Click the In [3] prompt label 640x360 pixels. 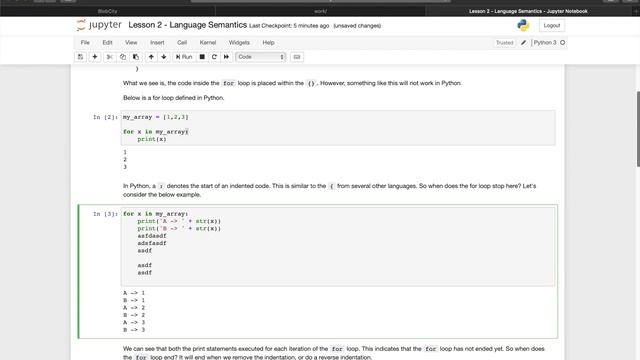click(105, 214)
